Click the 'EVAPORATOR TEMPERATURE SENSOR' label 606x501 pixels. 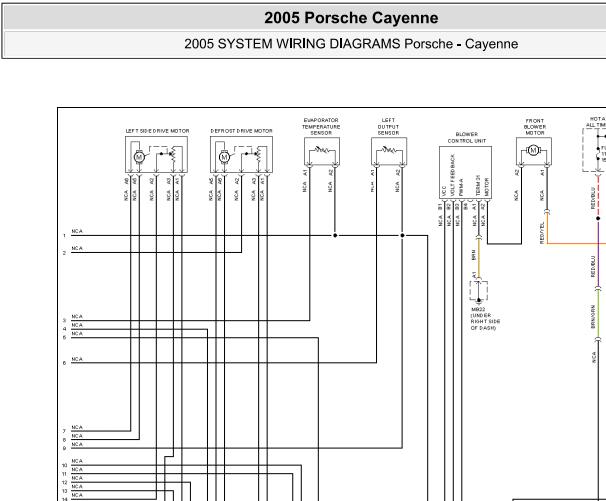(x=321, y=126)
